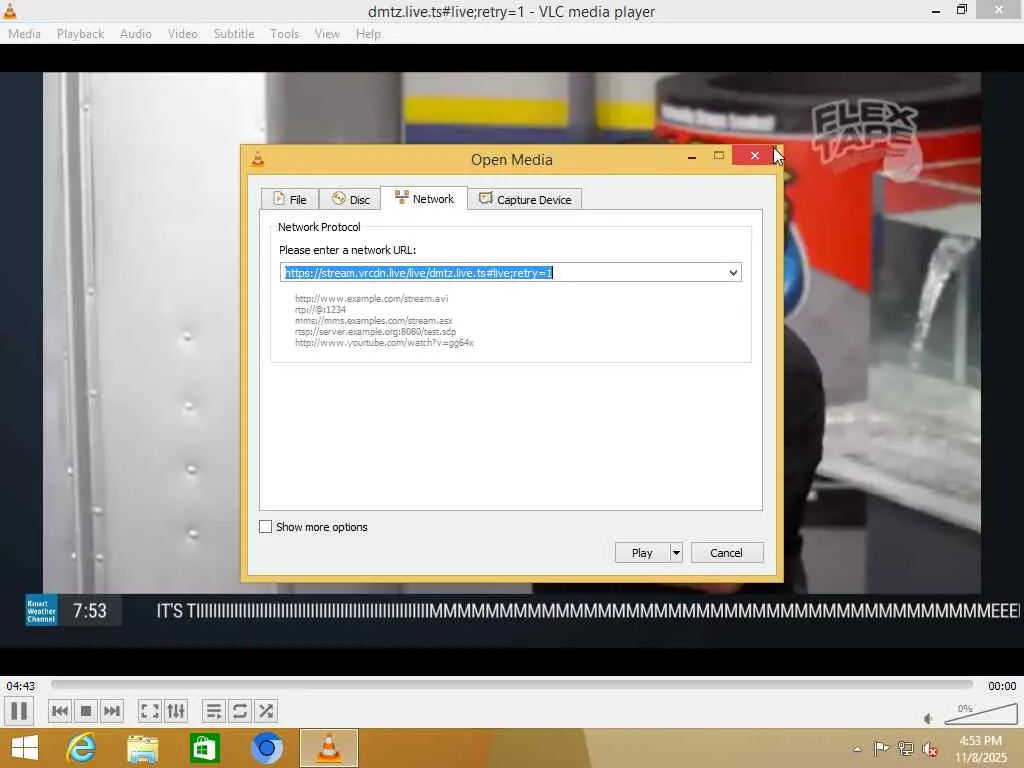
Task: Enable Show more options checkbox
Action: 265,526
